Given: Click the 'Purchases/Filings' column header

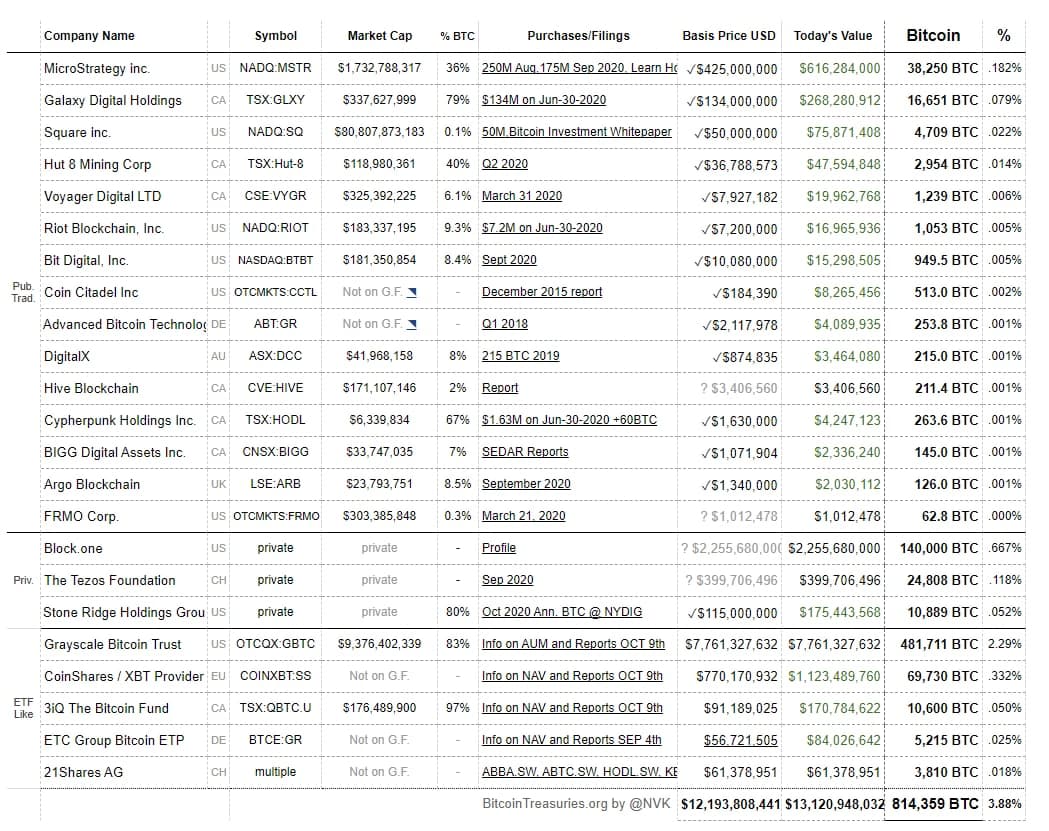Looking at the screenshot, I should (x=579, y=35).
